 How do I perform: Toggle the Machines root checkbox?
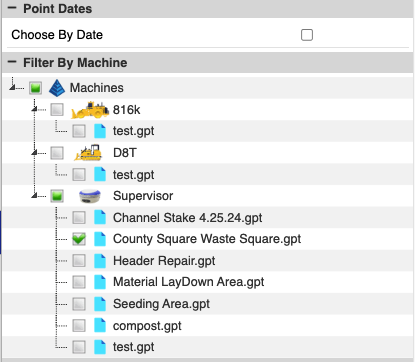[x=35, y=88]
